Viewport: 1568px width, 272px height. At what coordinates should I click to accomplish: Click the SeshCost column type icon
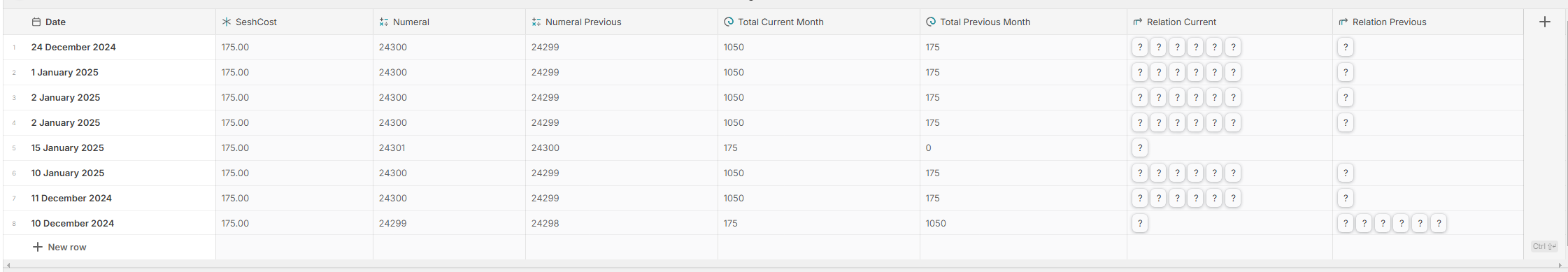pyautogui.click(x=227, y=22)
